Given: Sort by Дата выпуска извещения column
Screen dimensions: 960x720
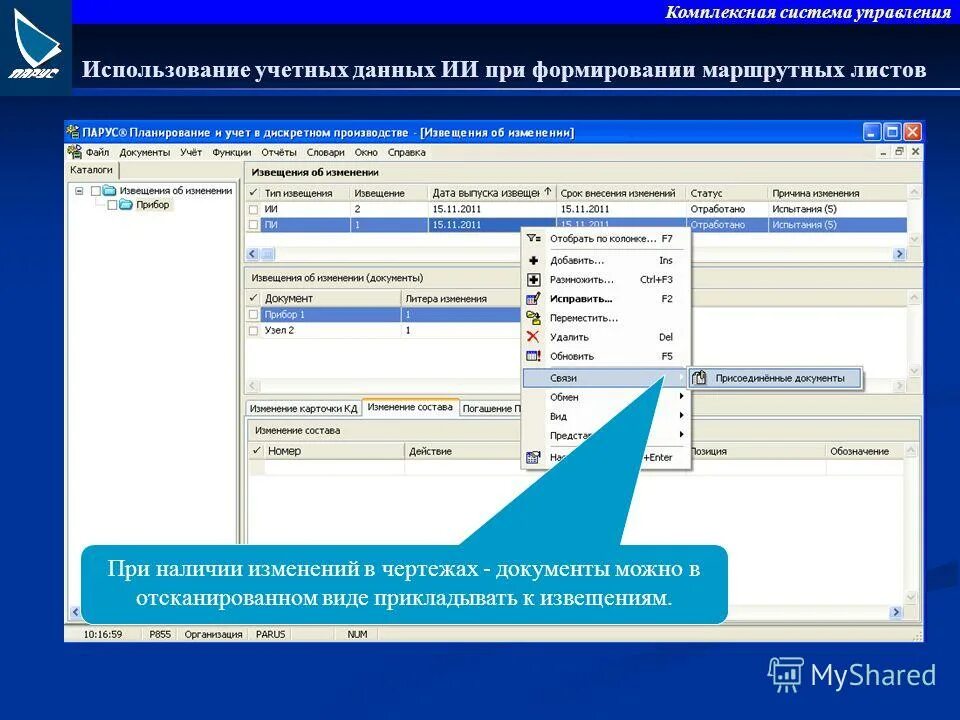Looking at the screenshot, I should (492, 193).
